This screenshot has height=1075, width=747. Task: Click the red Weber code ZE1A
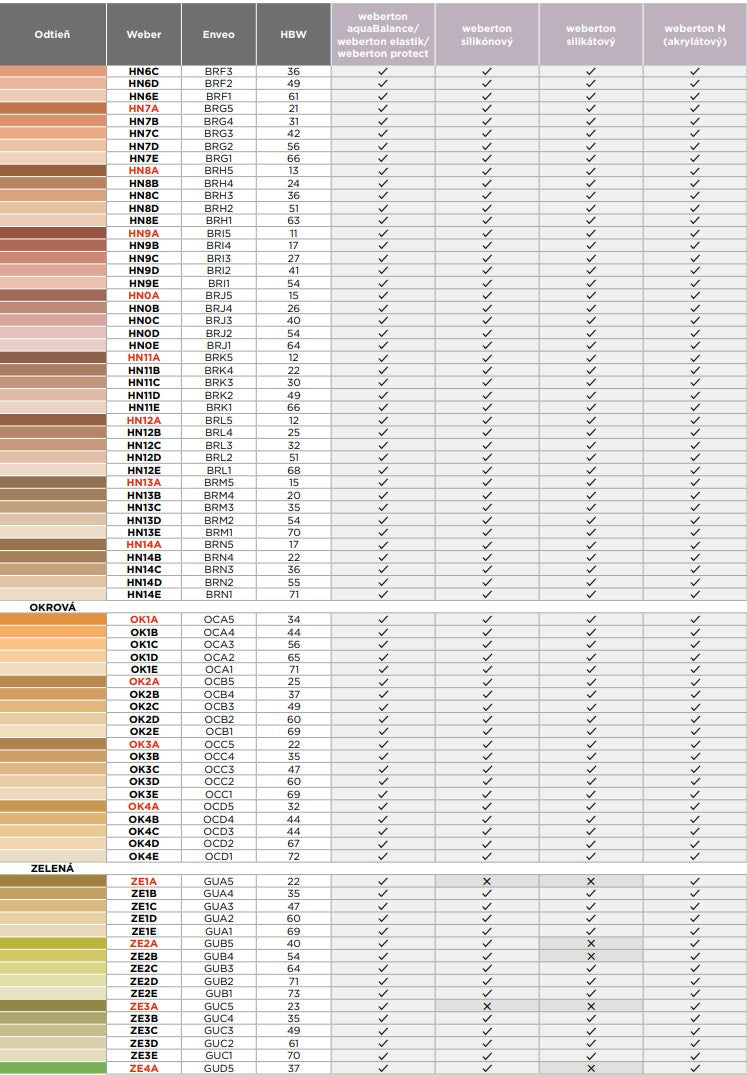point(144,881)
